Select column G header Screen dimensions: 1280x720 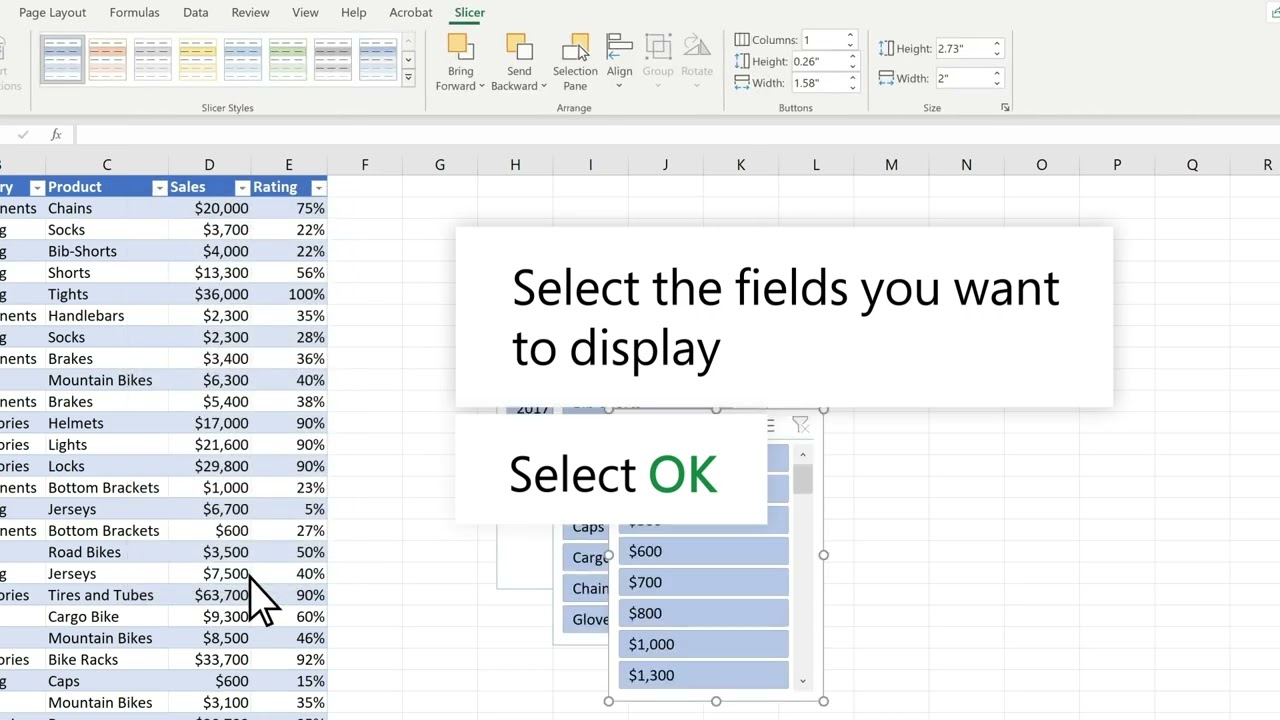click(x=440, y=165)
